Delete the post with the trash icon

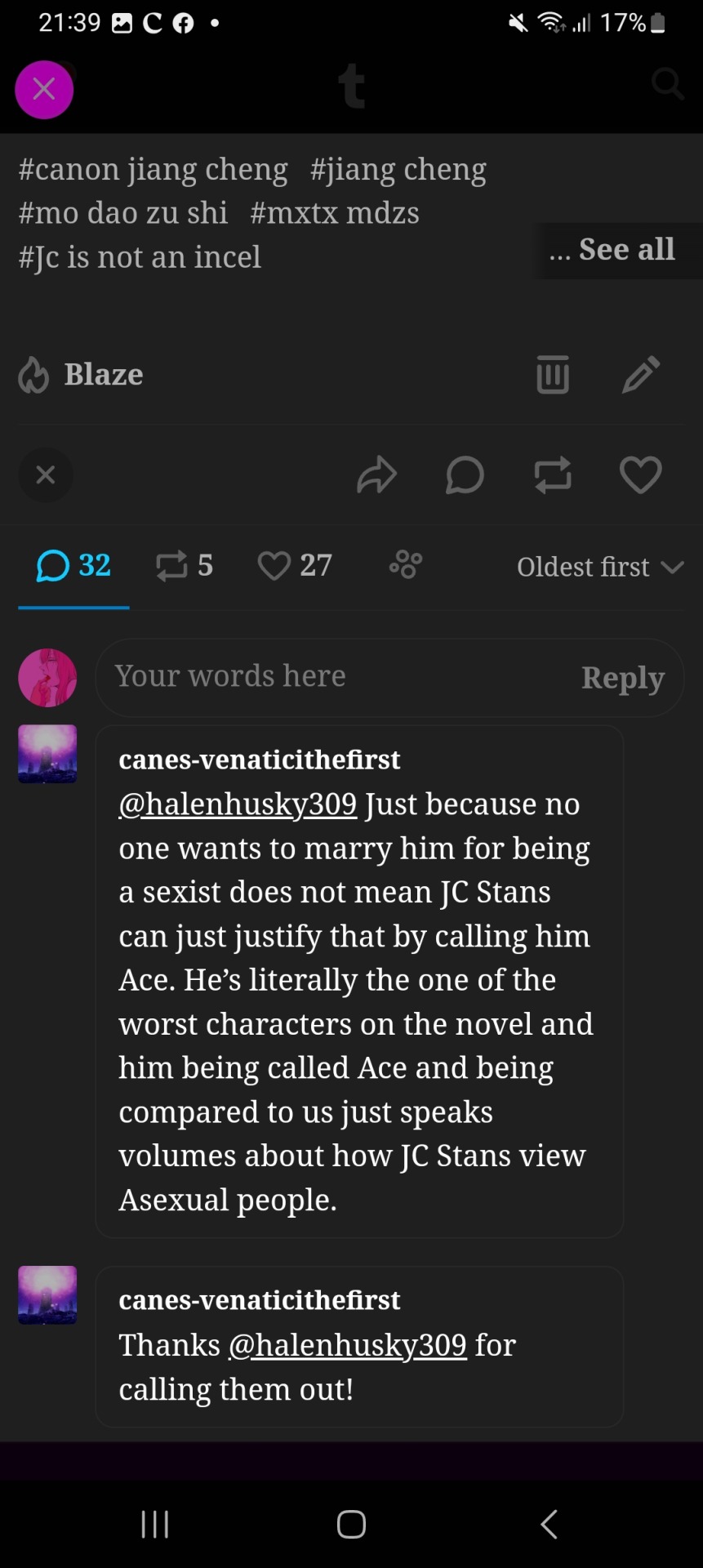tap(553, 375)
